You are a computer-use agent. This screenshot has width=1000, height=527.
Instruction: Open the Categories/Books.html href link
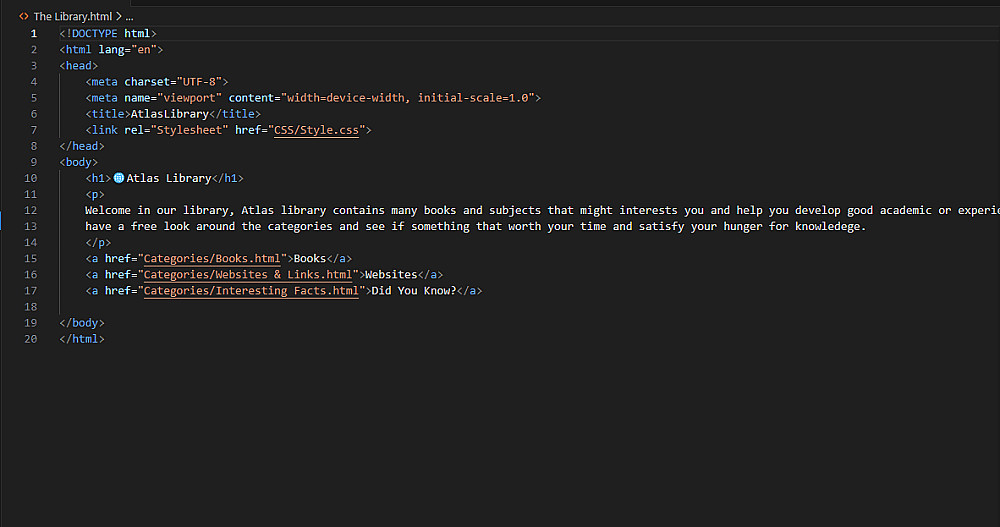212,258
